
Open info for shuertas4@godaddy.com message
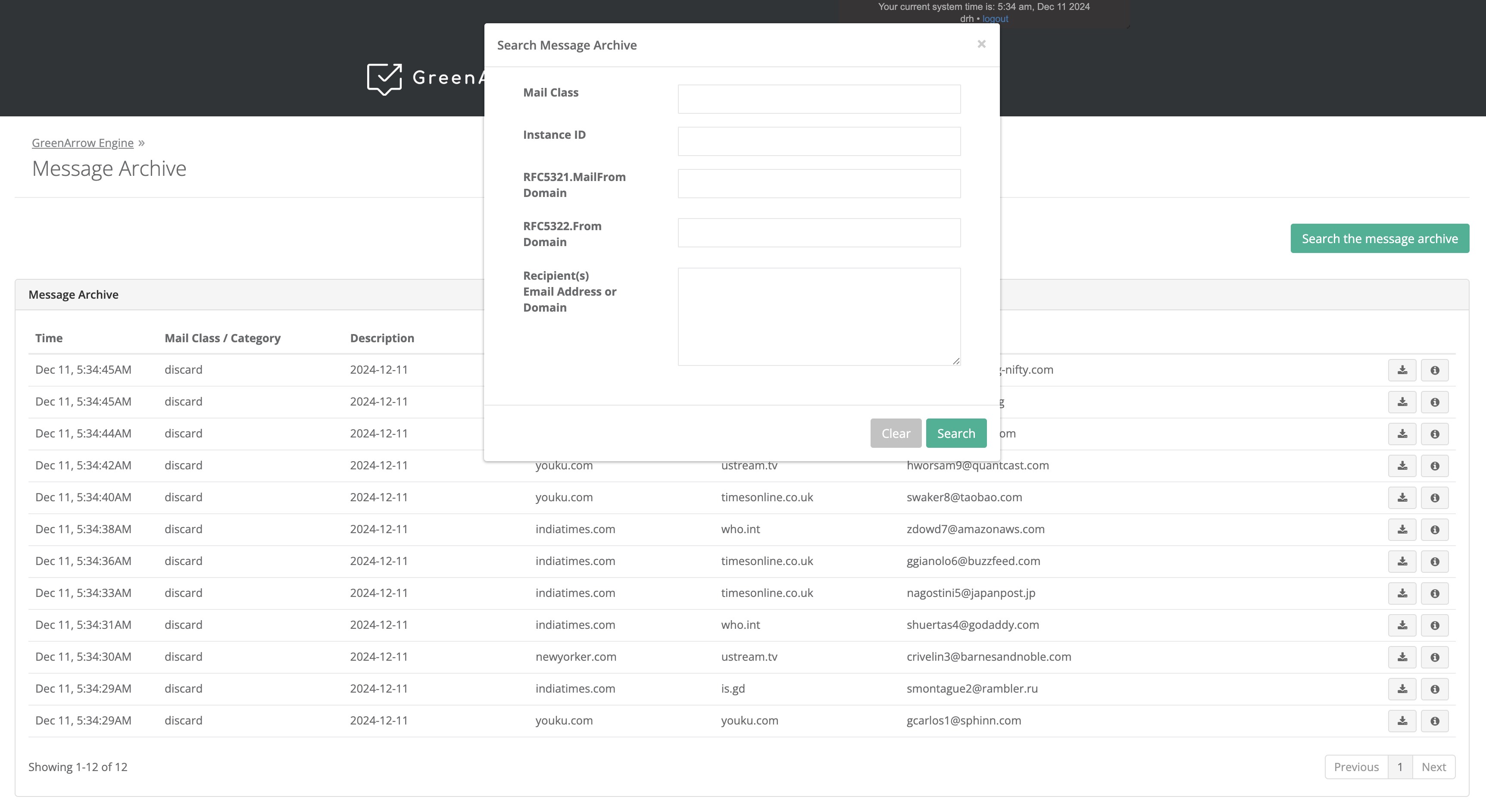tap(1434, 625)
